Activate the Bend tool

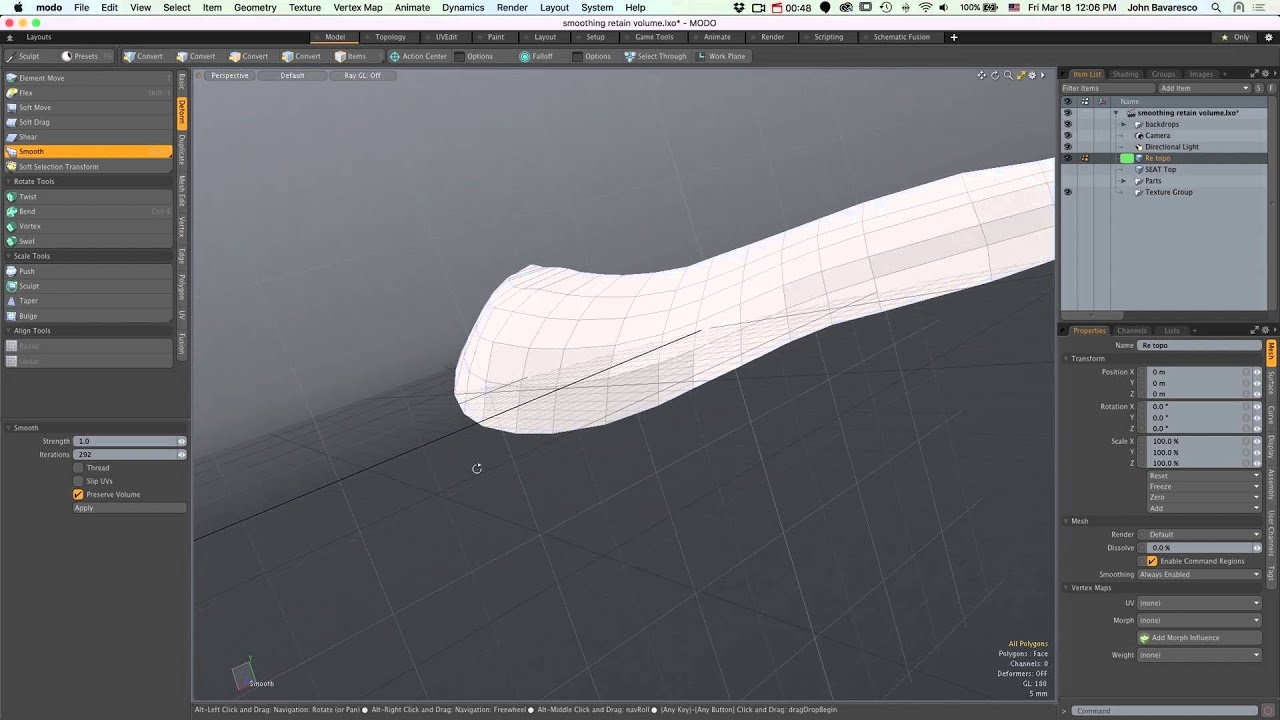tap(88, 212)
